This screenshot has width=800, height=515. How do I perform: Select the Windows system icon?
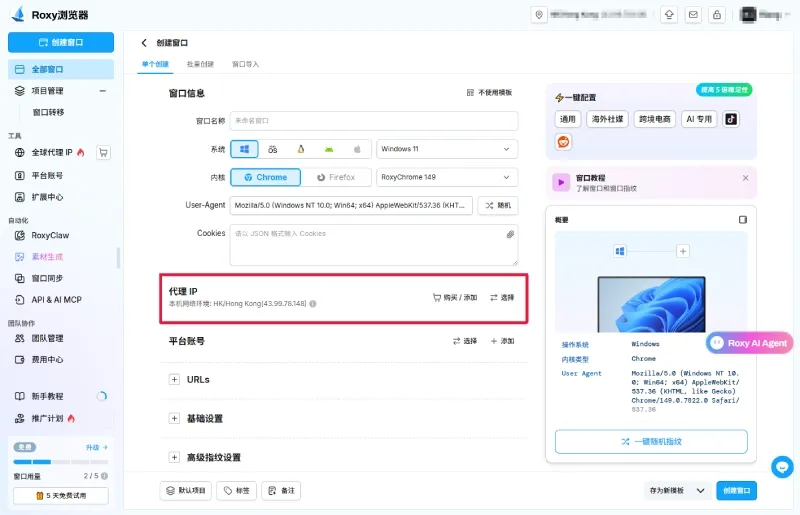point(244,149)
